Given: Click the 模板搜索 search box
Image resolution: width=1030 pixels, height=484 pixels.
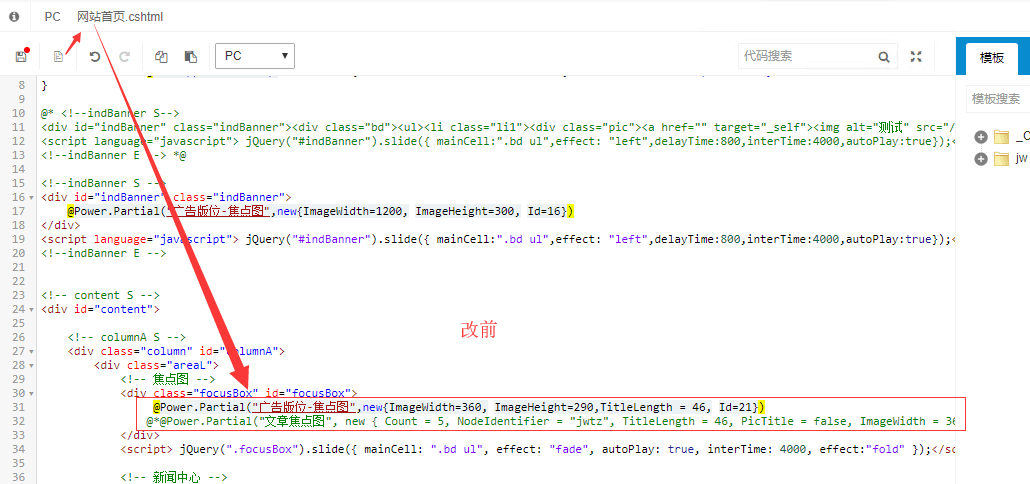Looking at the screenshot, I should (1000, 99).
